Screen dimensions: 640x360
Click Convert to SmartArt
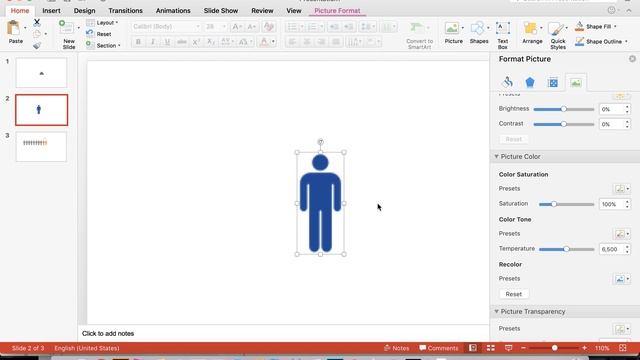click(419, 36)
